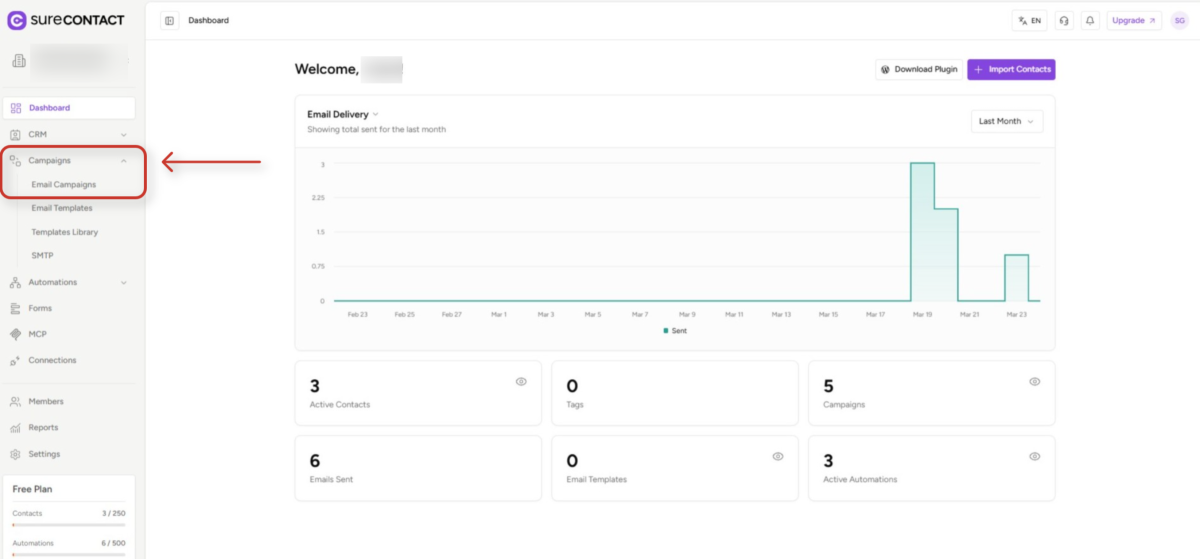Image resolution: width=1200 pixels, height=559 pixels.
Task: Click the Tags stat card
Action: coord(675,394)
